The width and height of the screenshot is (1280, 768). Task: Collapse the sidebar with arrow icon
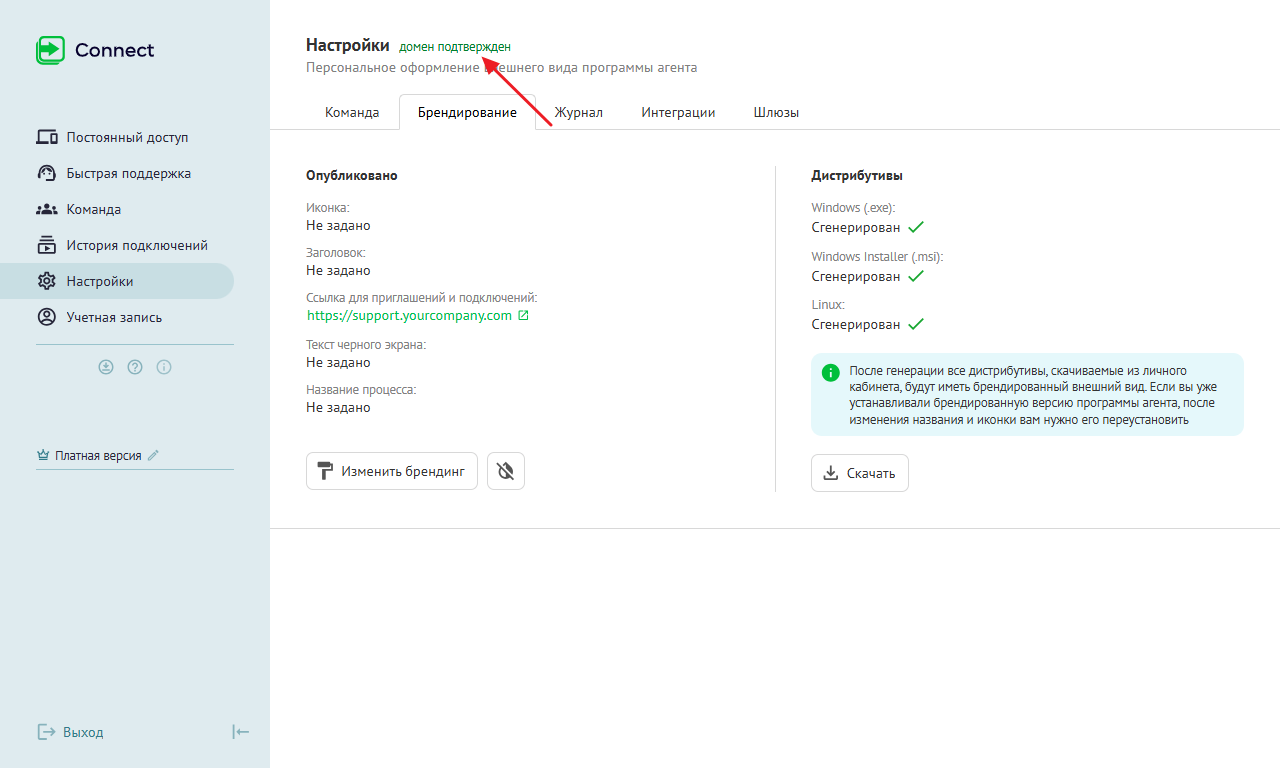coord(240,732)
